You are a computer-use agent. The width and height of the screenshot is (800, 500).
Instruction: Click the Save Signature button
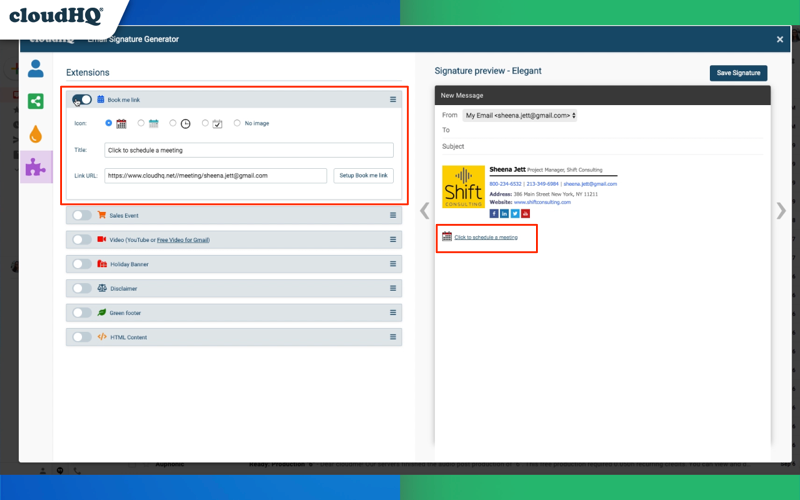click(x=738, y=73)
